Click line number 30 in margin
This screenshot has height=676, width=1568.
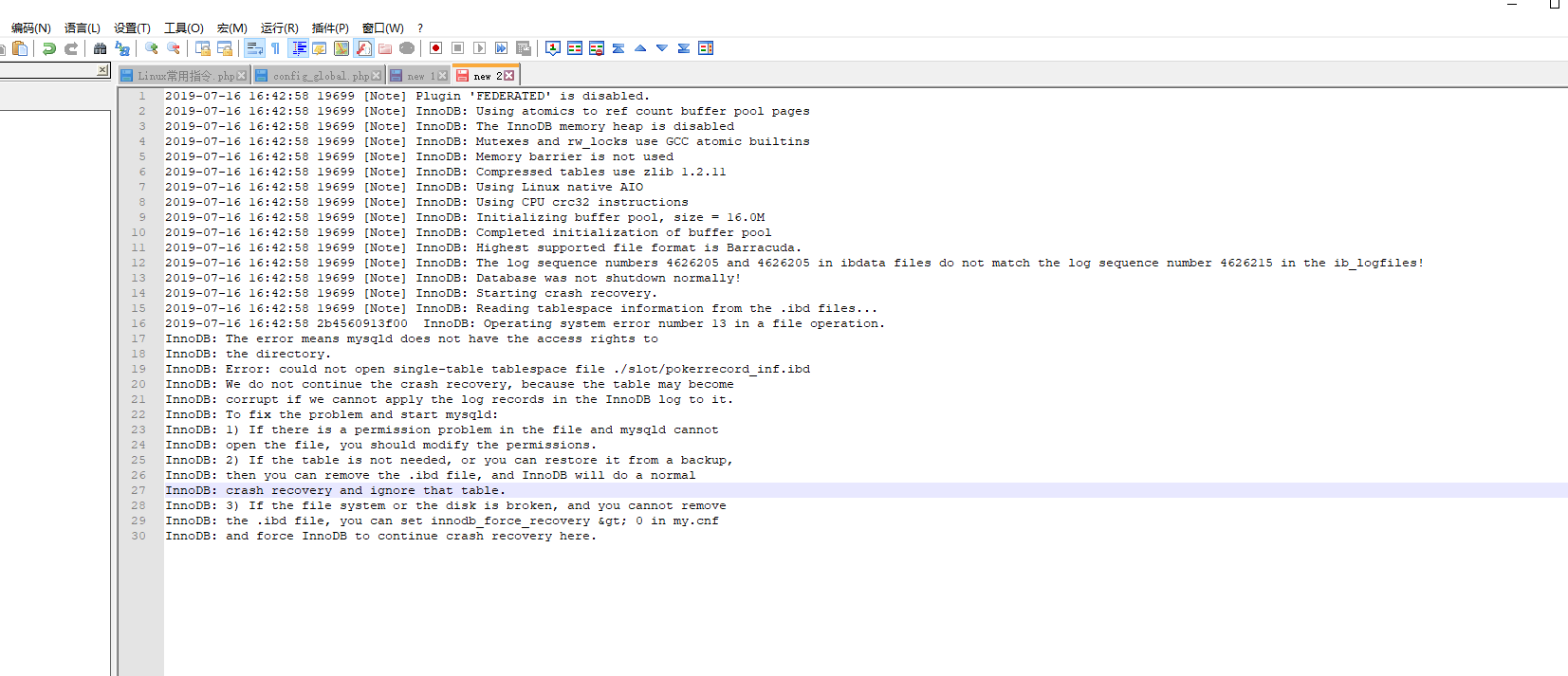[138, 536]
